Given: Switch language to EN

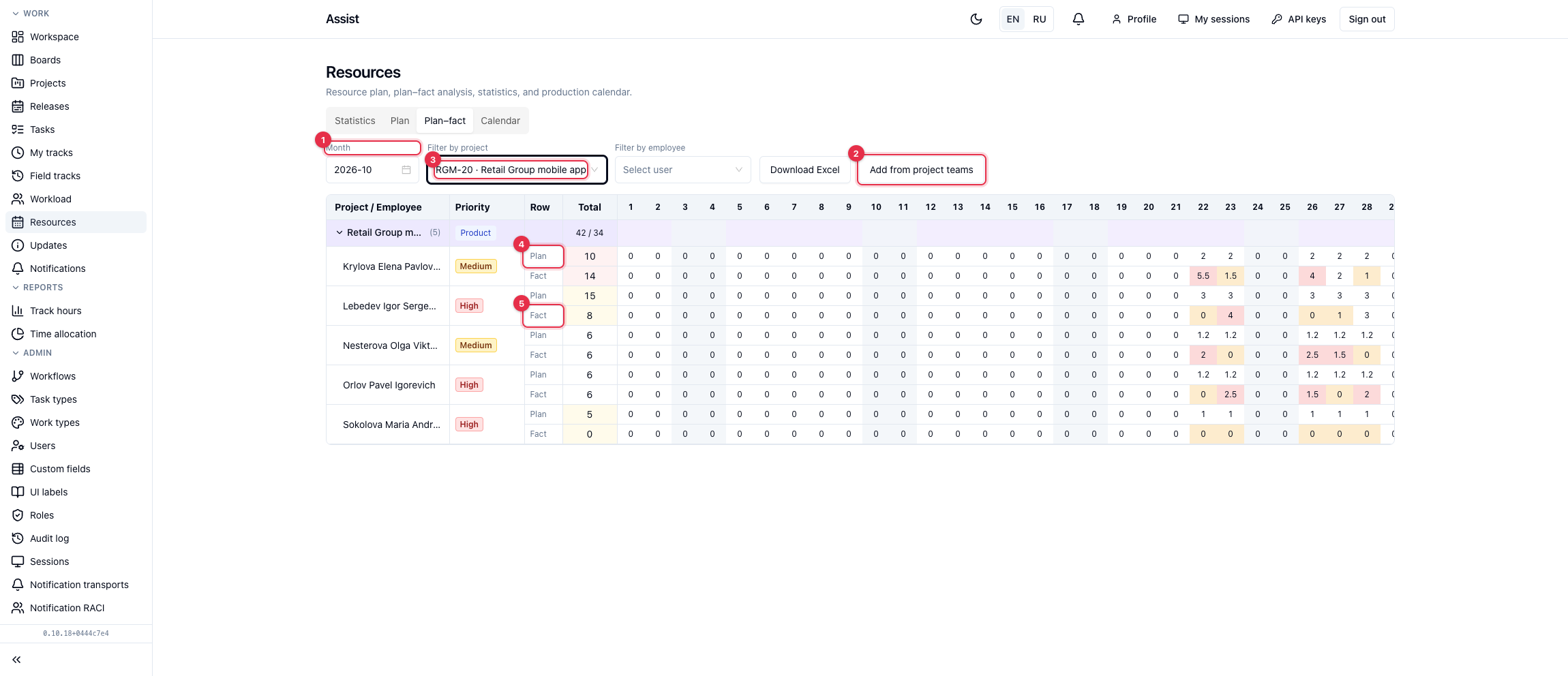Looking at the screenshot, I should pyautogui.click(x=1013, y=19).
